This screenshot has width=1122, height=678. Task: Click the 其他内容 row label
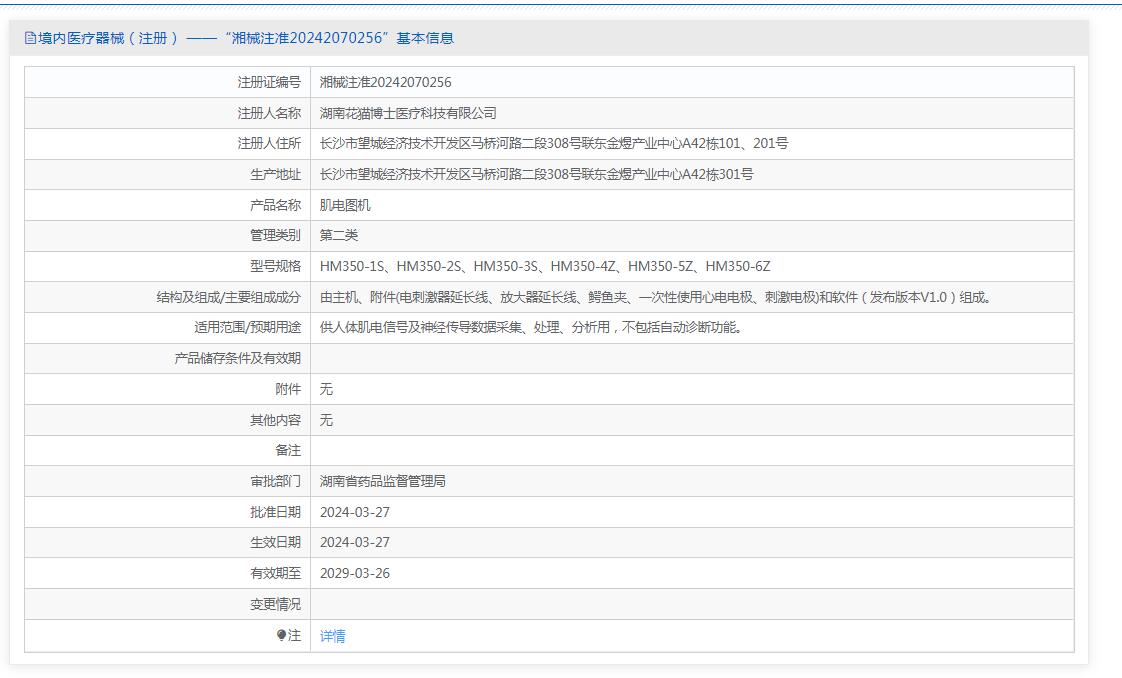[275, 420]
